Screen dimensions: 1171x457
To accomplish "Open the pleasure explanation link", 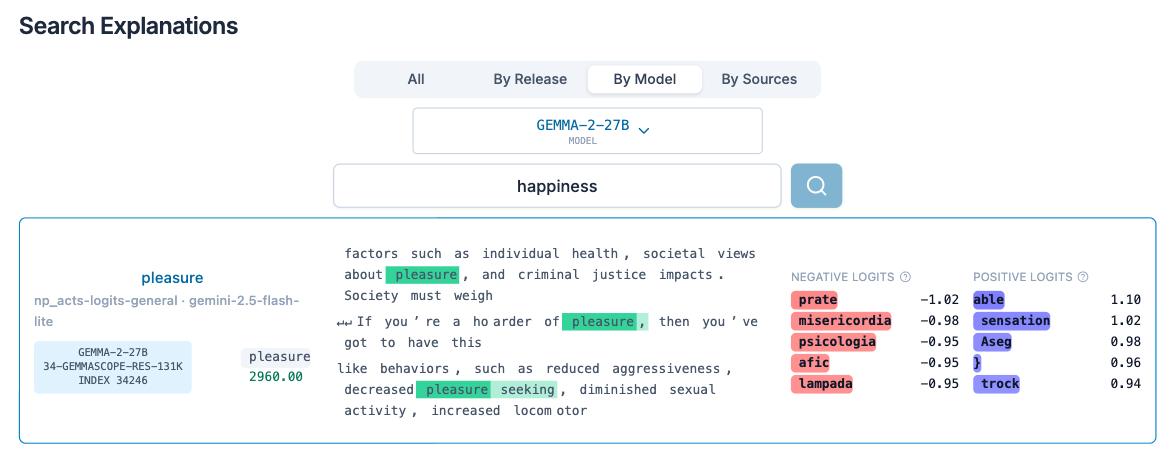I will (x=172, y=278).
